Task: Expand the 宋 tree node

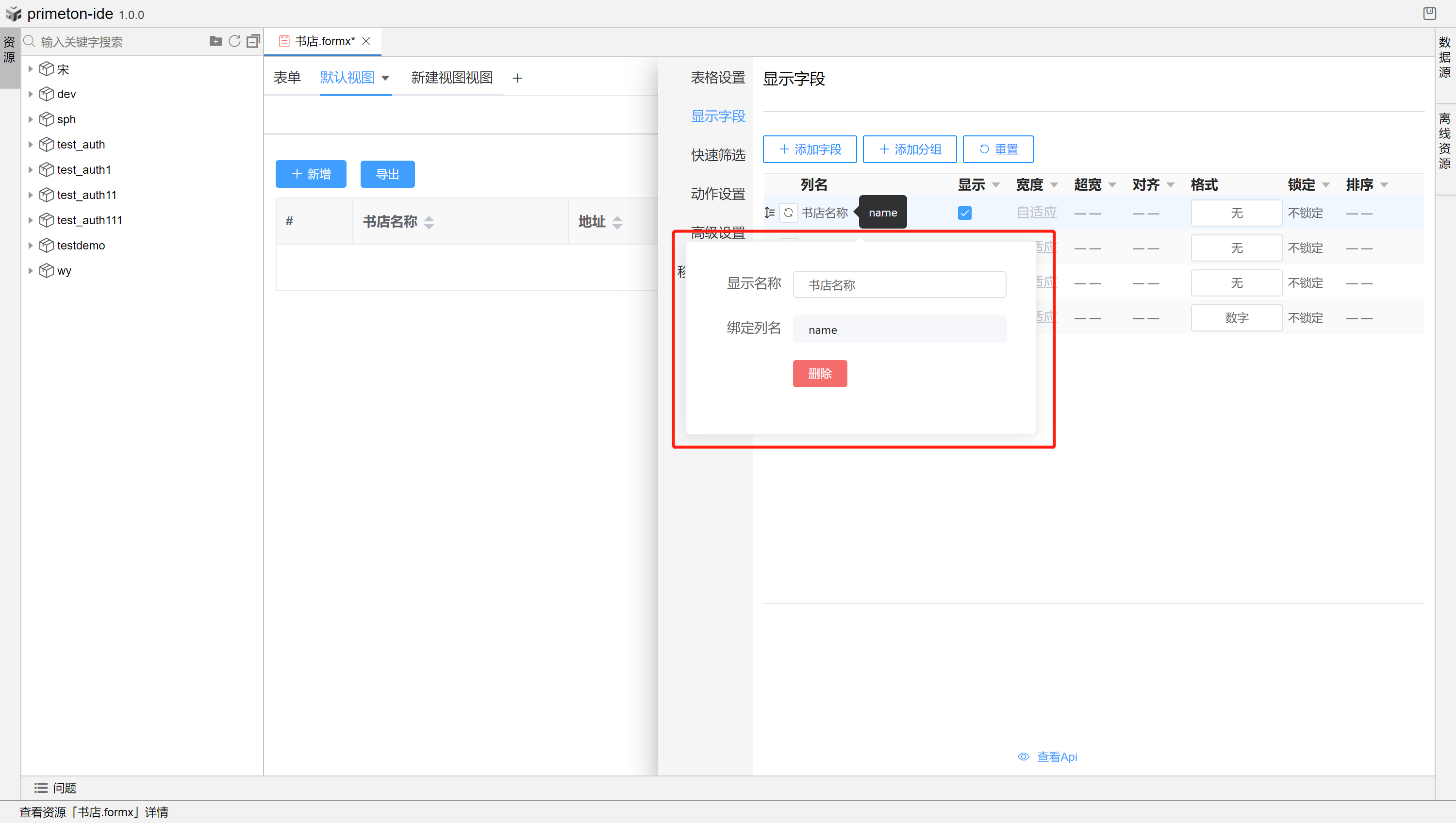Action: [x=31, y=69]
